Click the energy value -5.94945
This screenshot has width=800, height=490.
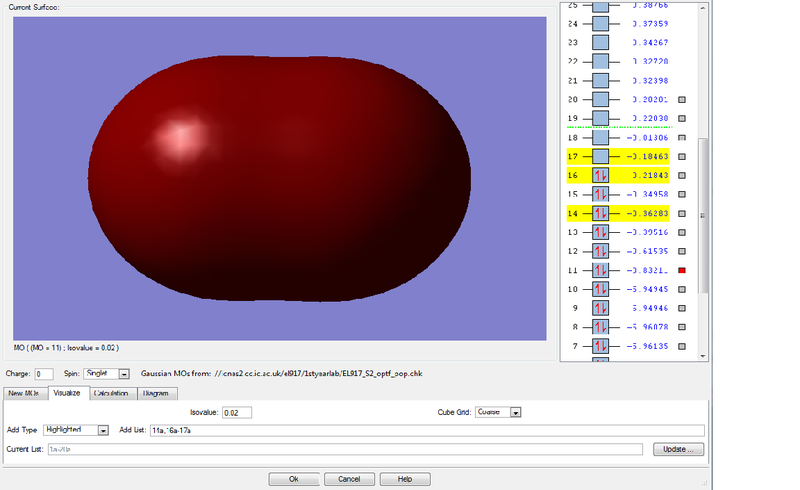tap(647, 289)
